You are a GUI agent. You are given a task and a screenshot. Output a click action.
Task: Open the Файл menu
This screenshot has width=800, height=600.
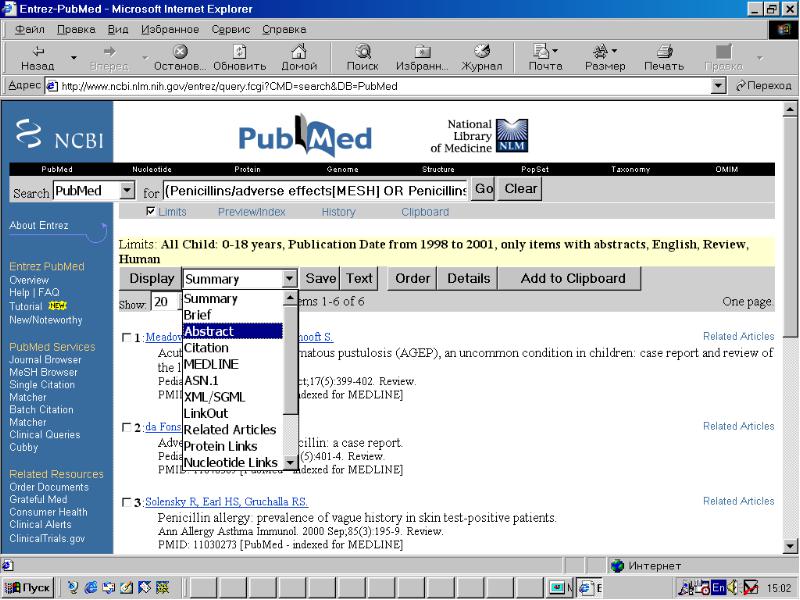(x=30, y=30)
